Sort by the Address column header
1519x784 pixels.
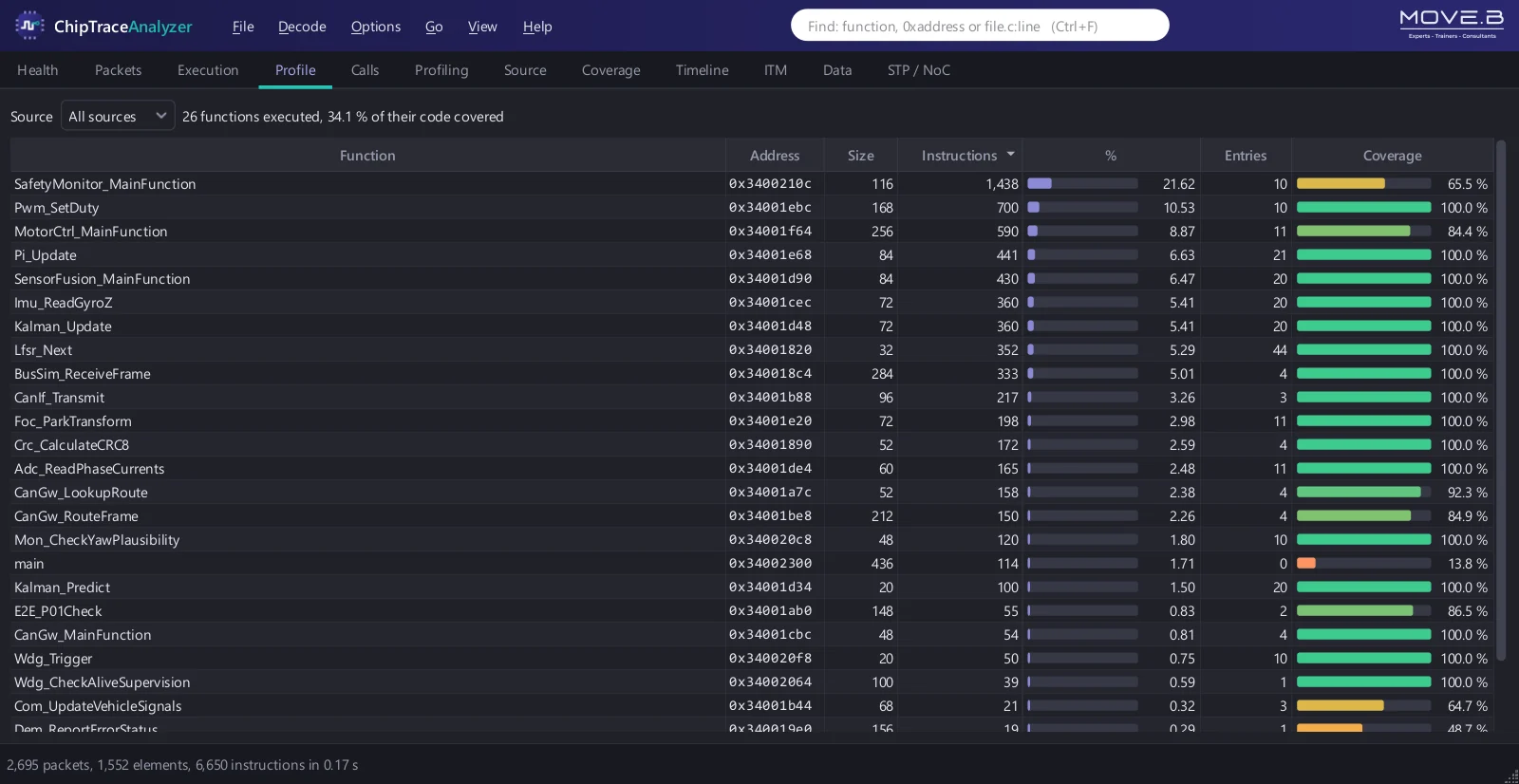click(x=775, y=155)
